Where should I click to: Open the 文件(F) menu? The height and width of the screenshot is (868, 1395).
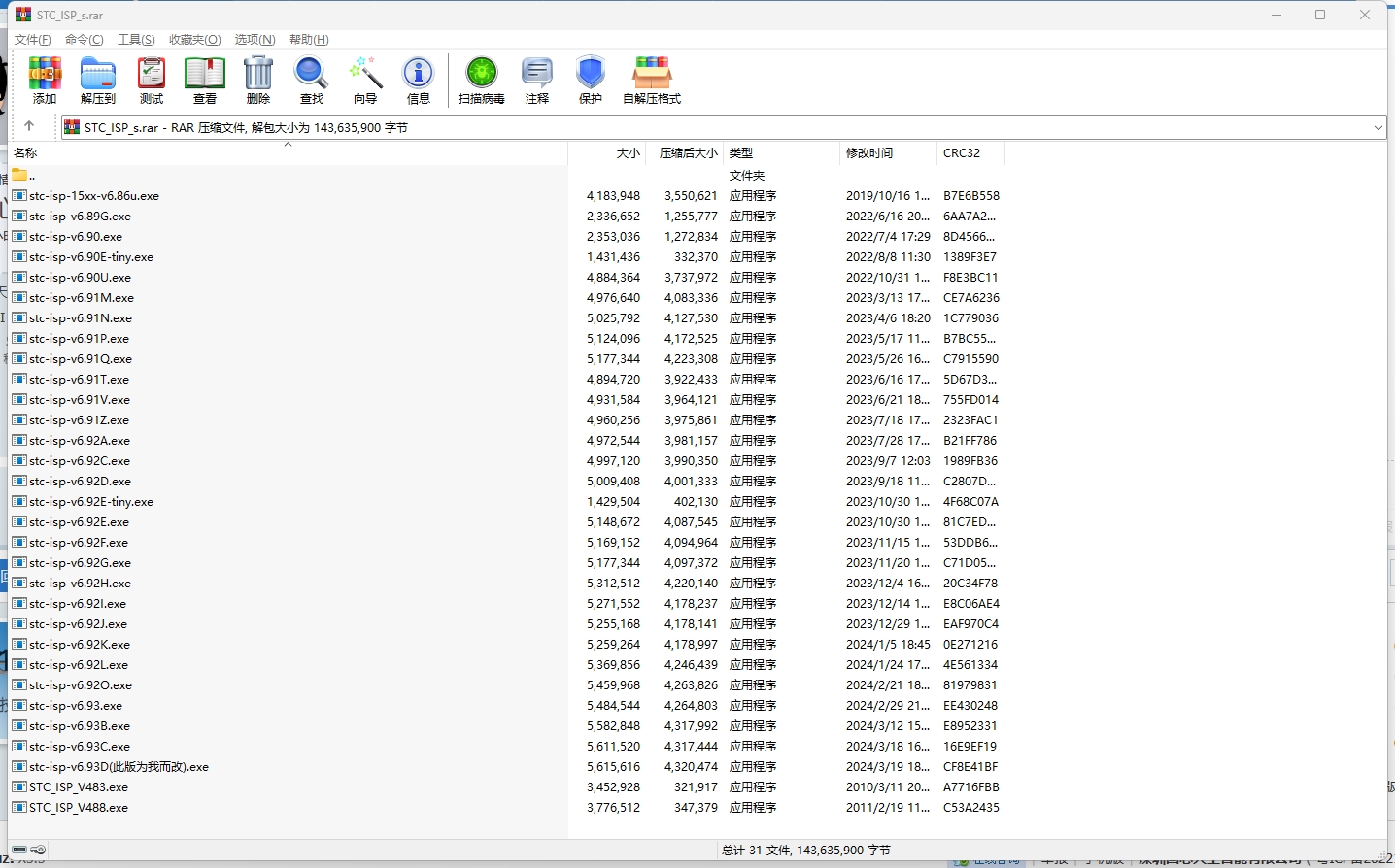33,39
